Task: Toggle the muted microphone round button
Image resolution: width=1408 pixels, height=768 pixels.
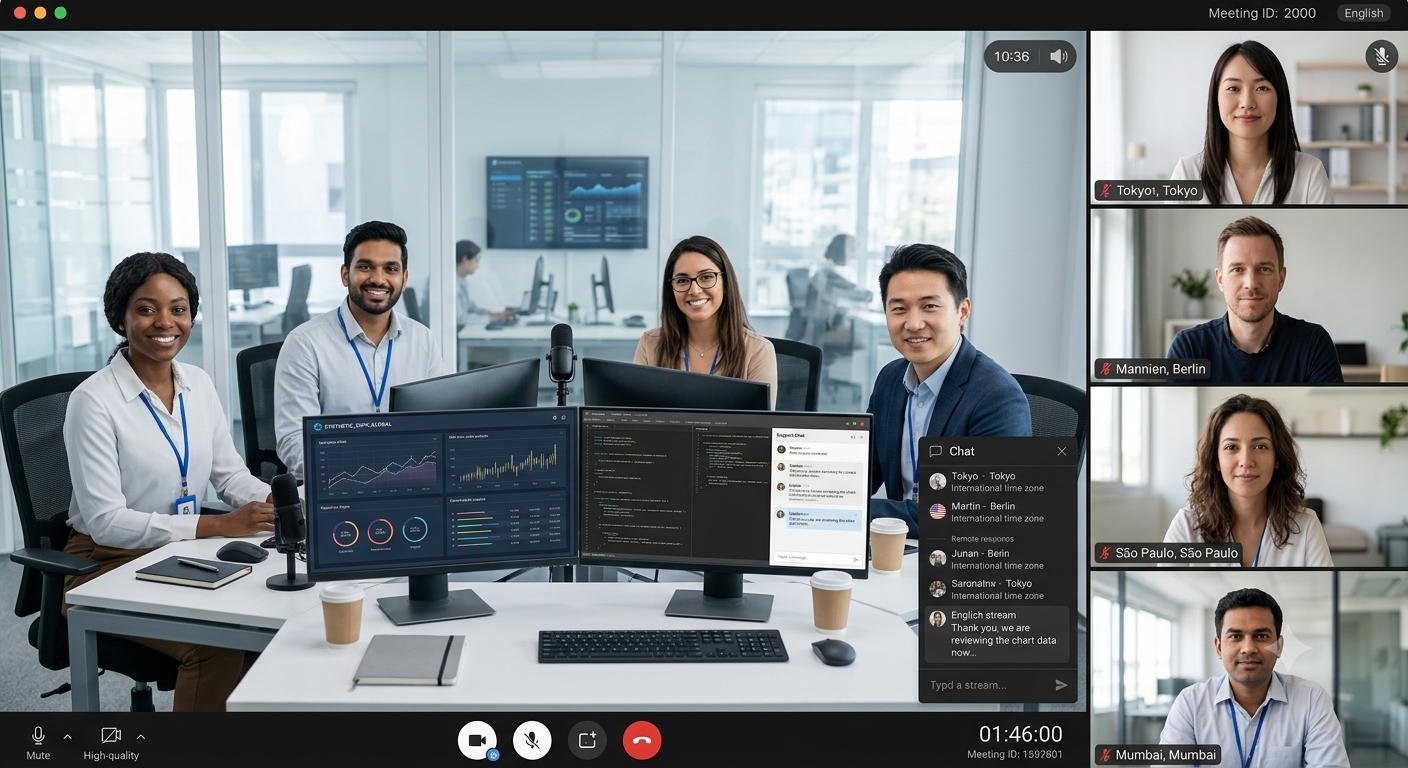Action: pyautogui.click(x=532, y=740)
